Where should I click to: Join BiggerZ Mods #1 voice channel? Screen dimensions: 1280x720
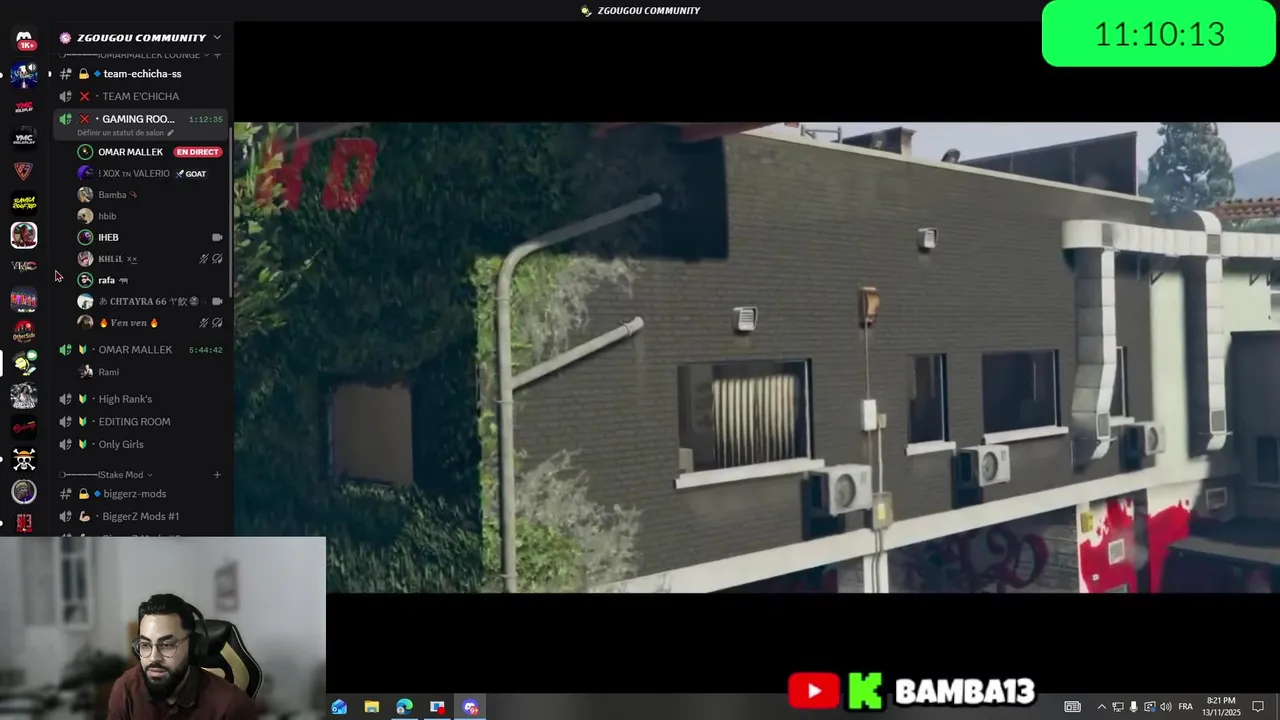point(142,516)
